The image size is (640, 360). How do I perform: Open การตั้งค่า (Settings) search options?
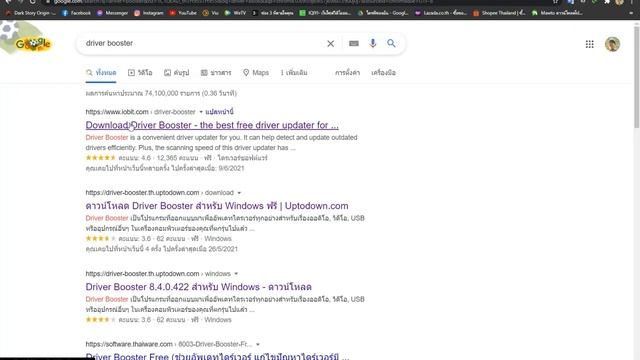point(347,73)
